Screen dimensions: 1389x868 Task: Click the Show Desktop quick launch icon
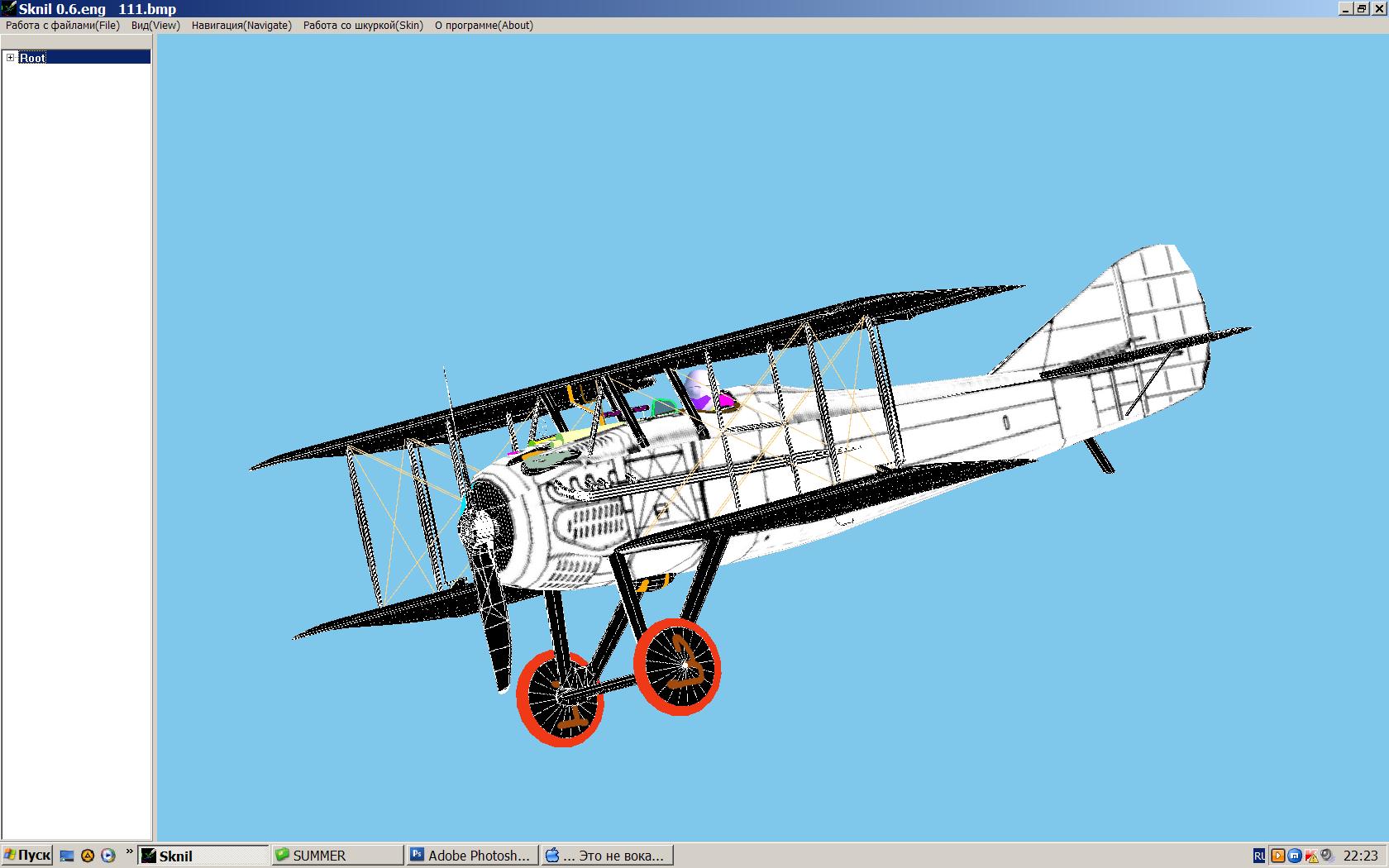pyautogui.click(x=68, y=856)
